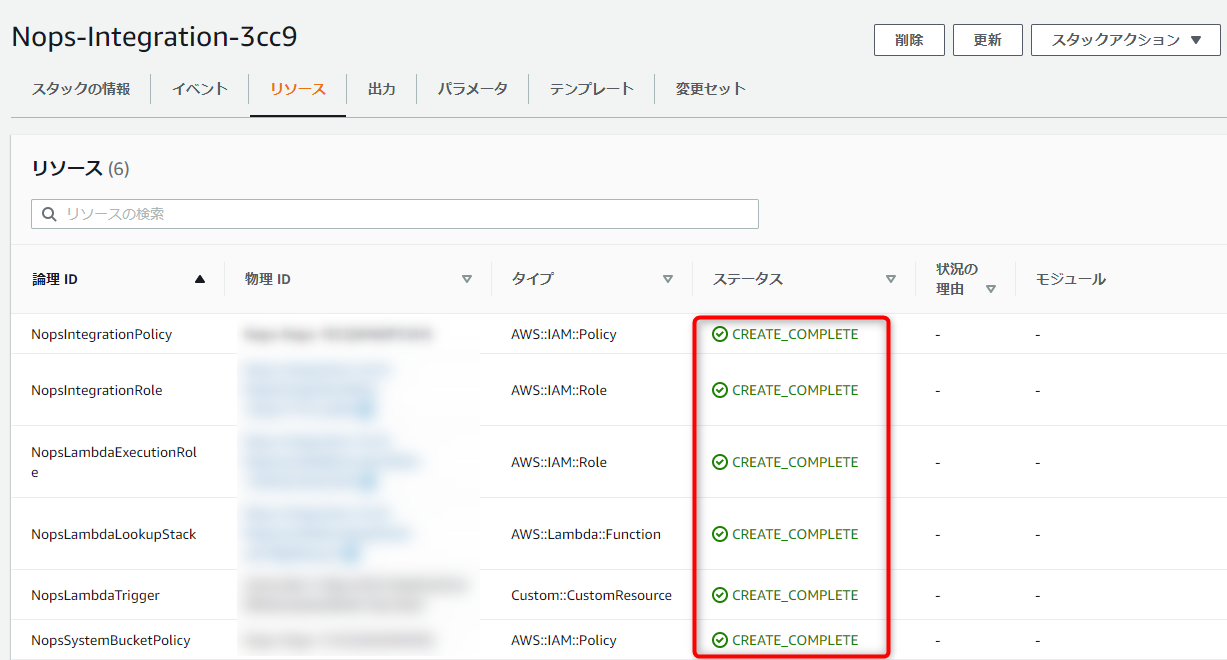Click the 更新 button
The image size is (1227, 660).
coord(988,40)
